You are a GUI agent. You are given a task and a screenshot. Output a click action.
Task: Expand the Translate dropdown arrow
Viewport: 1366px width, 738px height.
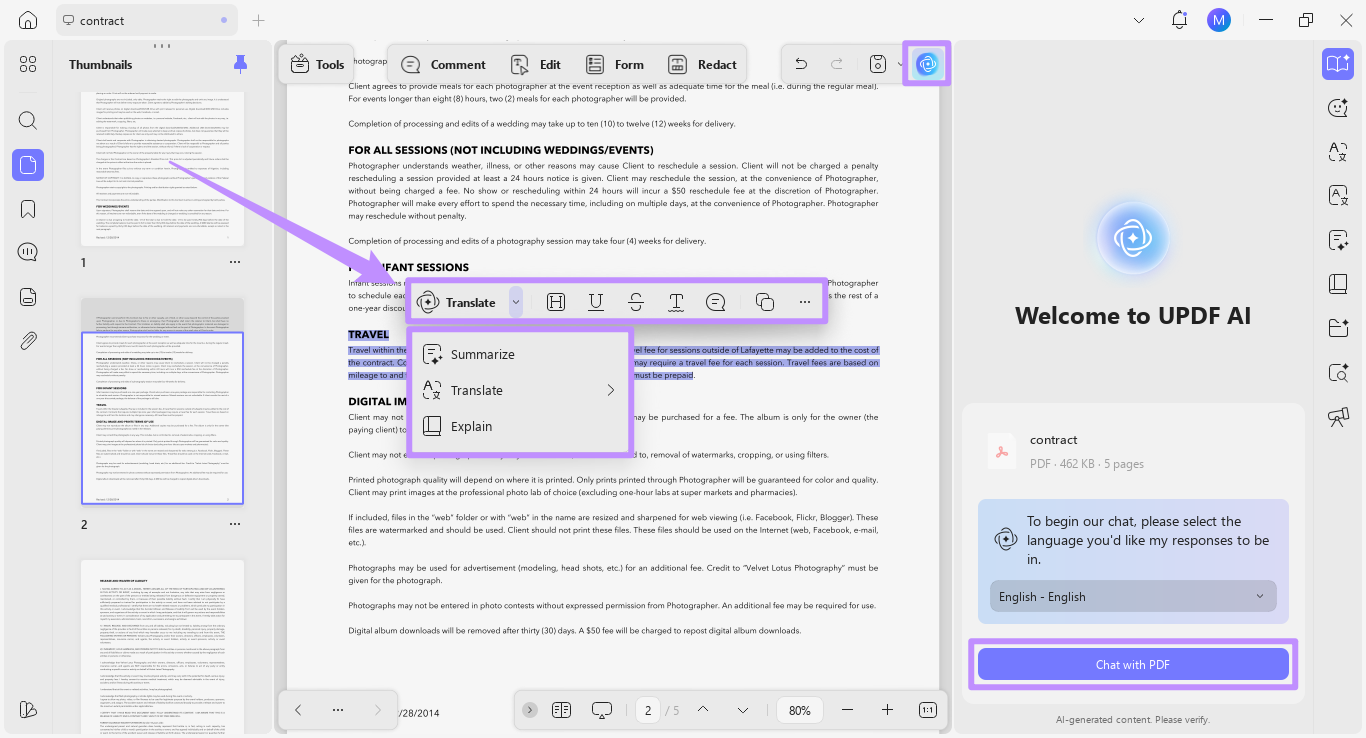pos(516,302)
